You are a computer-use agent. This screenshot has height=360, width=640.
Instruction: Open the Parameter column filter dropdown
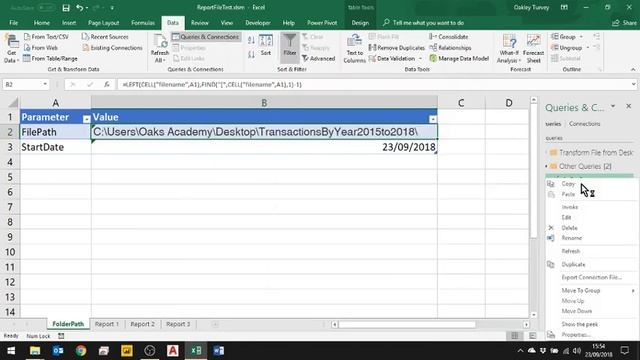coord(86,119)
